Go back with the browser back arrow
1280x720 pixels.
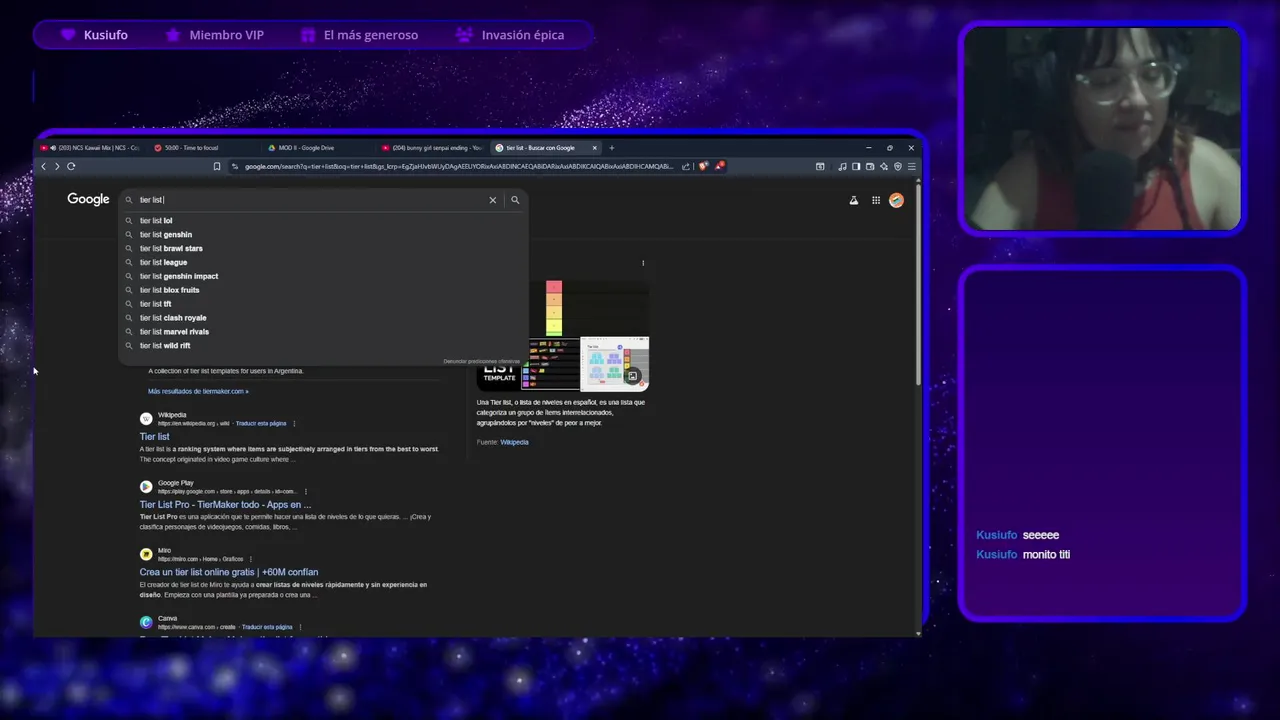coord(43,166)
